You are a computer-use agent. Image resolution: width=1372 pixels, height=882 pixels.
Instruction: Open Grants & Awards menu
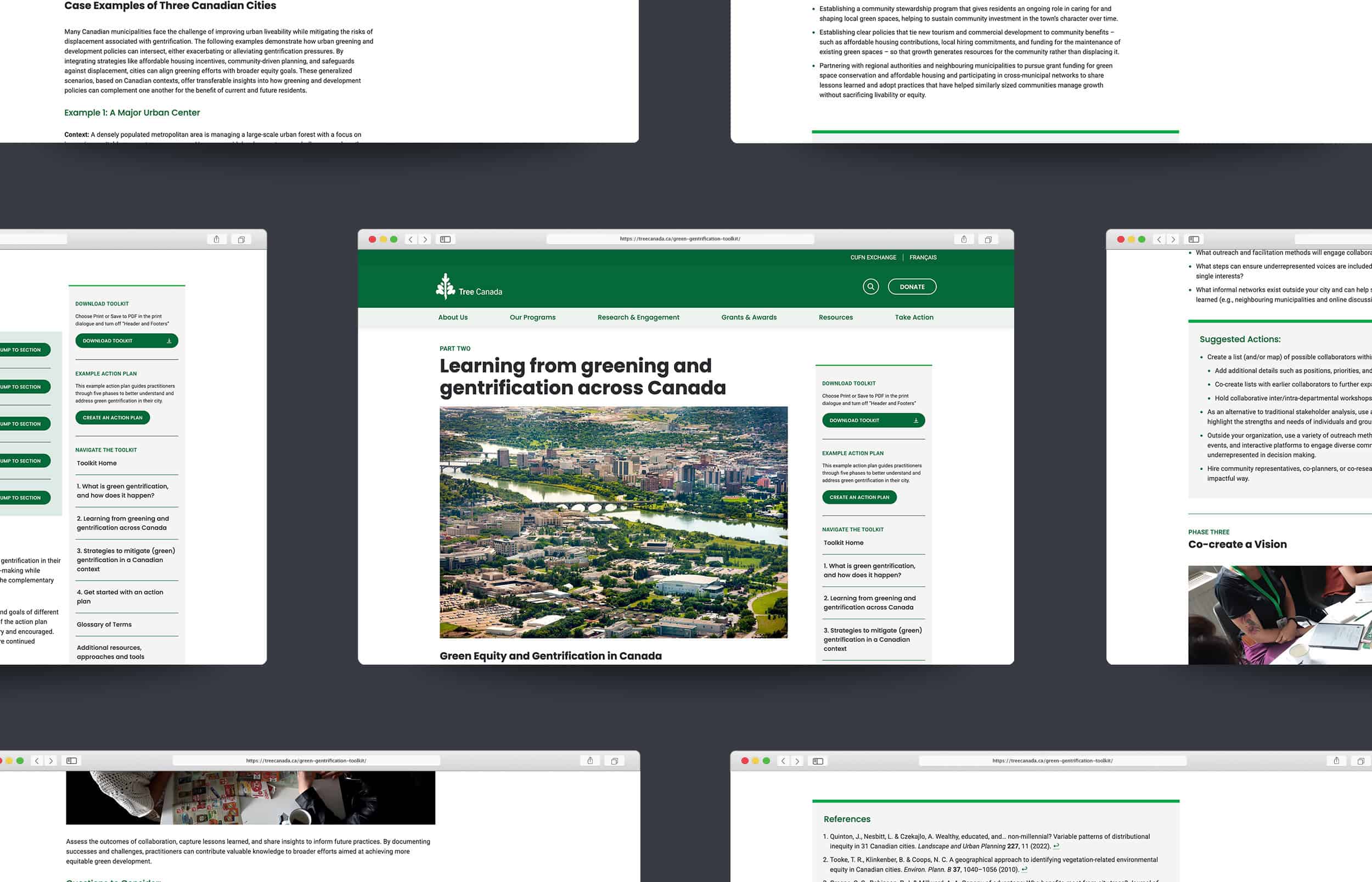point(749,317)
